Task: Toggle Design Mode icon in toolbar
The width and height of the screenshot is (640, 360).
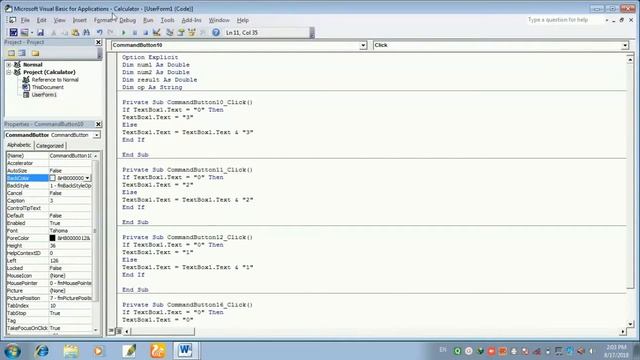Action: [157, 32]
